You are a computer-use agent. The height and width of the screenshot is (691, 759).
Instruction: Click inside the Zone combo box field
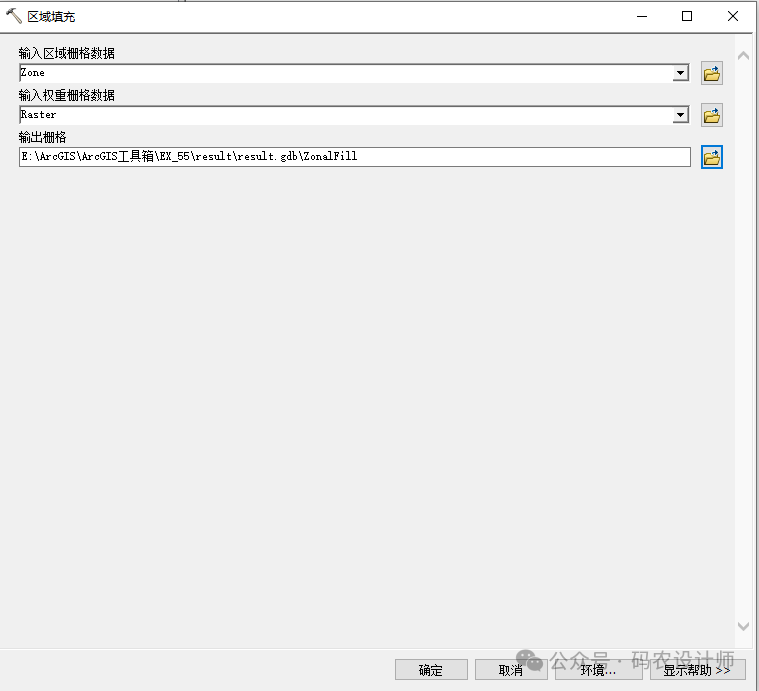(340, 73)
